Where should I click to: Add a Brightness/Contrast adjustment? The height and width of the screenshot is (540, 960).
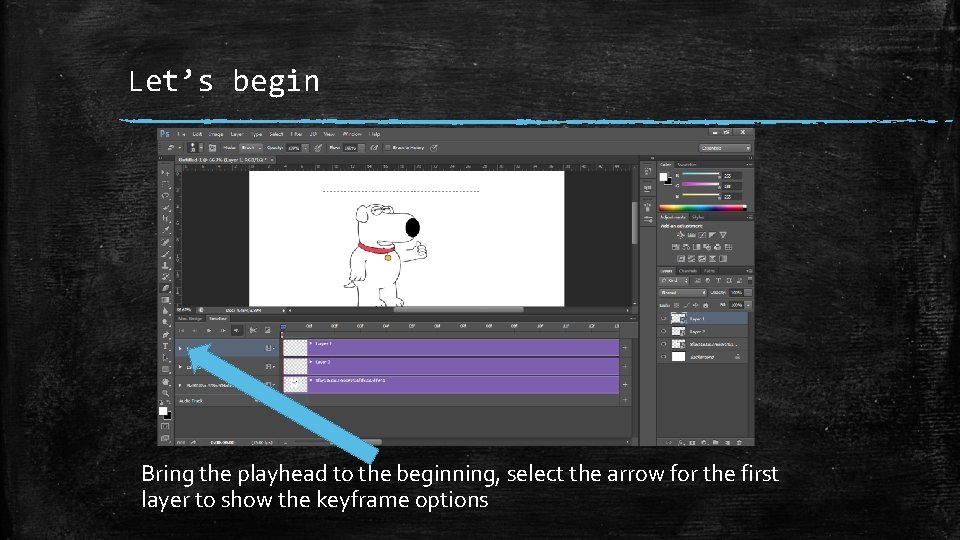tap(680, 235)
